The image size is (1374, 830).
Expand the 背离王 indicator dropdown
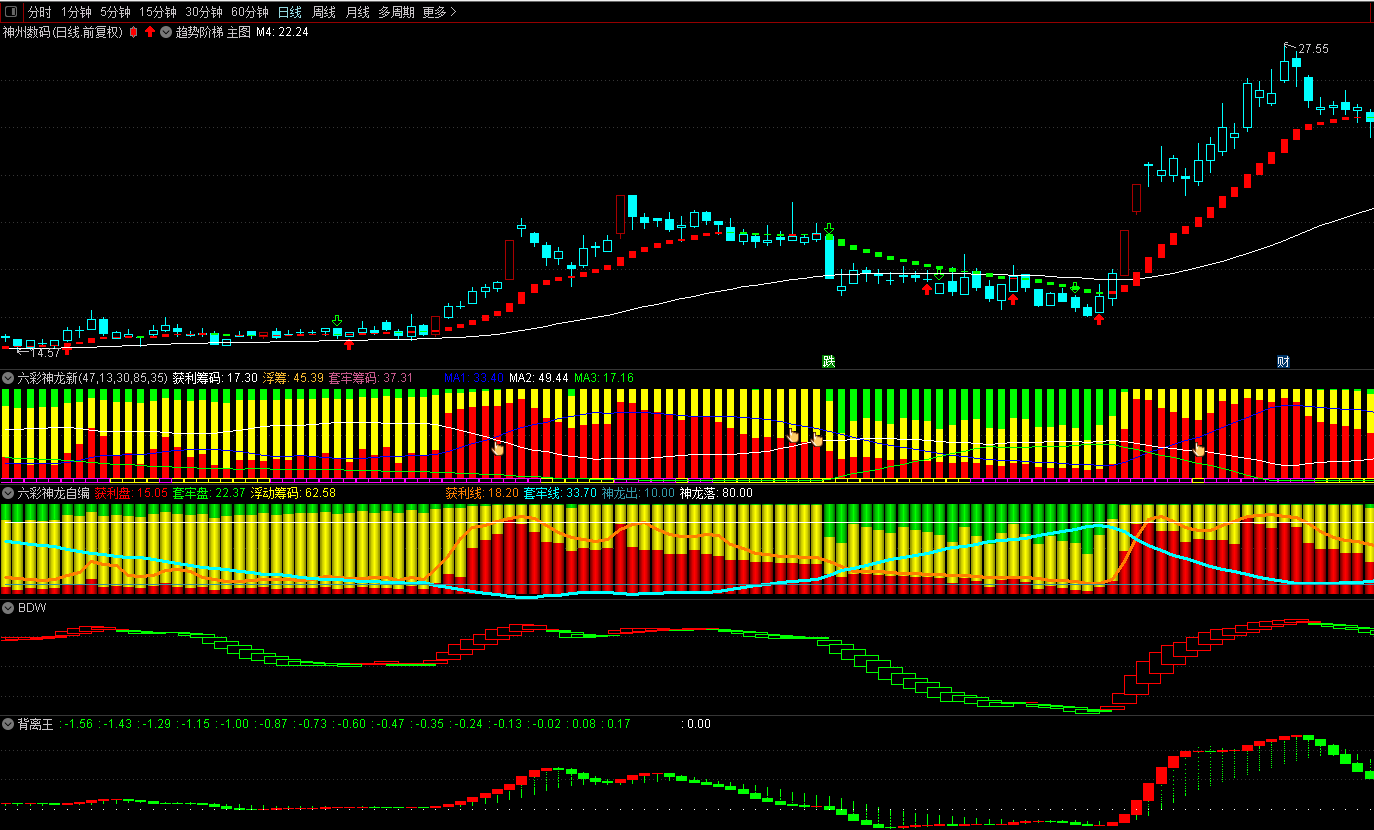click(8, 724)
